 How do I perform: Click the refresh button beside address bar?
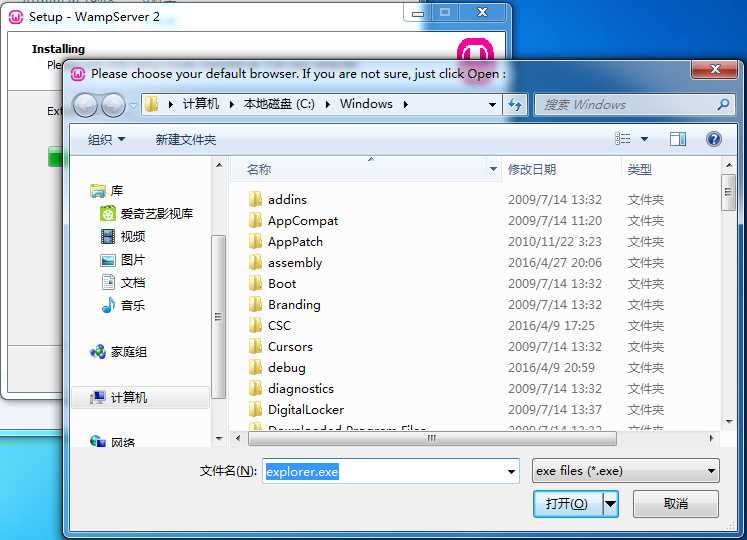click(515, 104)
